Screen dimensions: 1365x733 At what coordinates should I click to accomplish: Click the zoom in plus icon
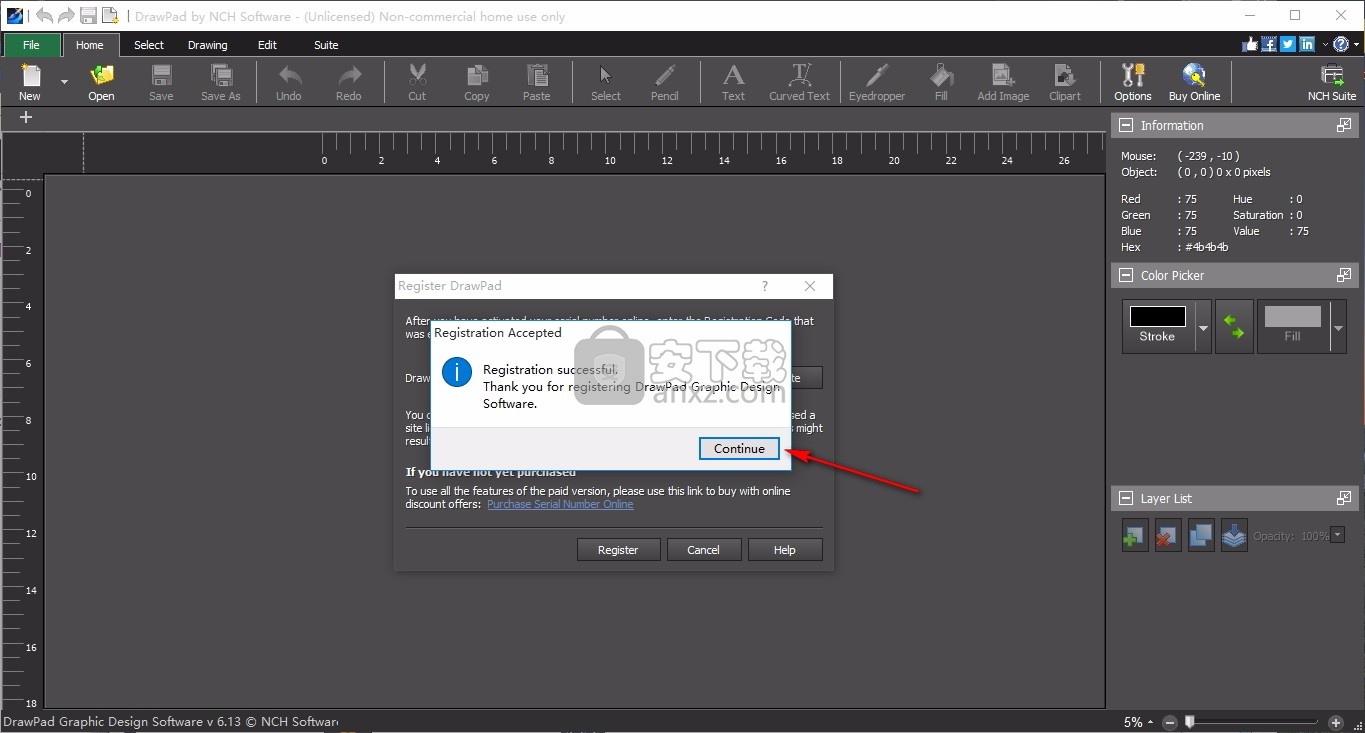tap(1335, 722)
